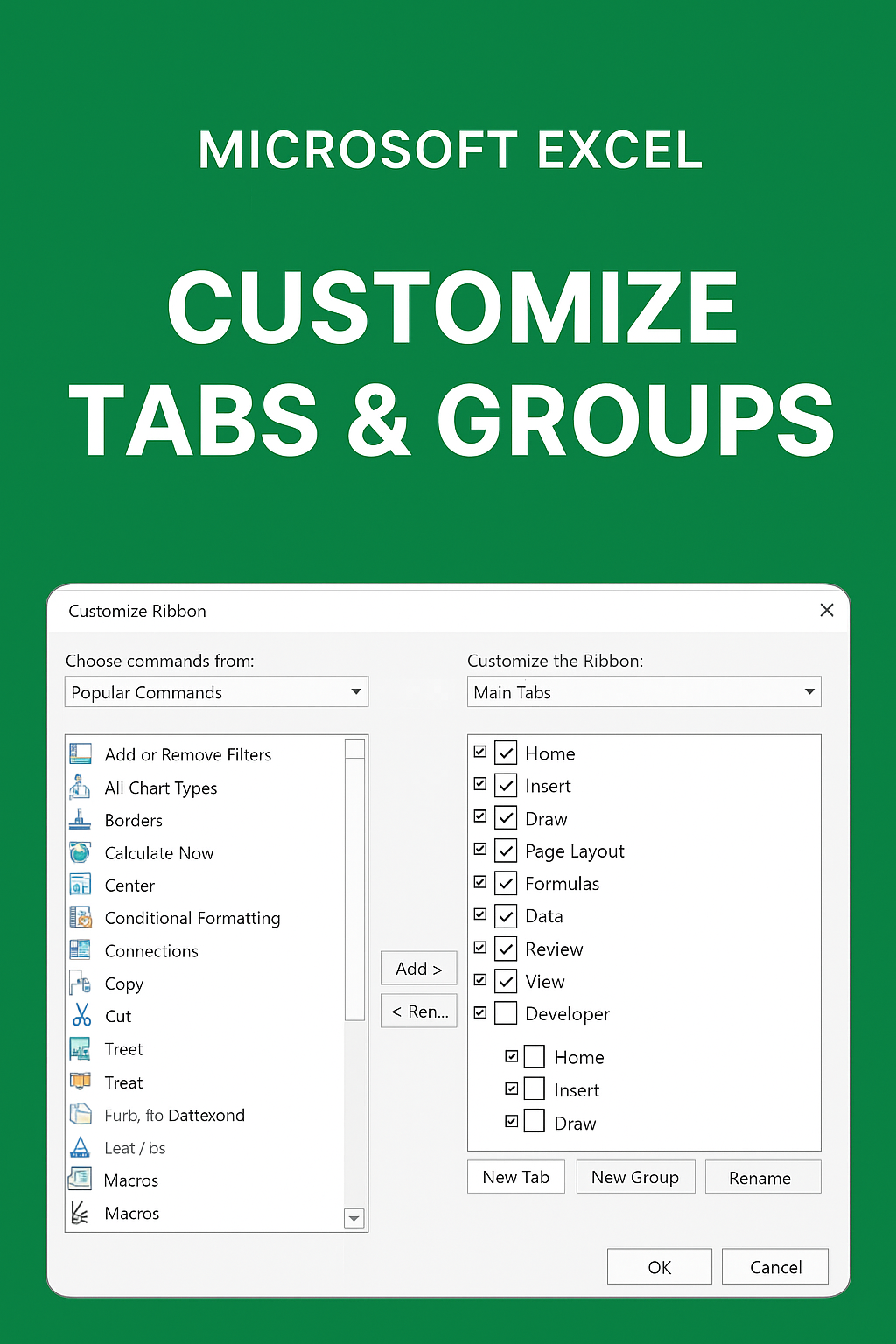Click the Copy command icon
This screenshot has height=1344, width=896.
80,983
